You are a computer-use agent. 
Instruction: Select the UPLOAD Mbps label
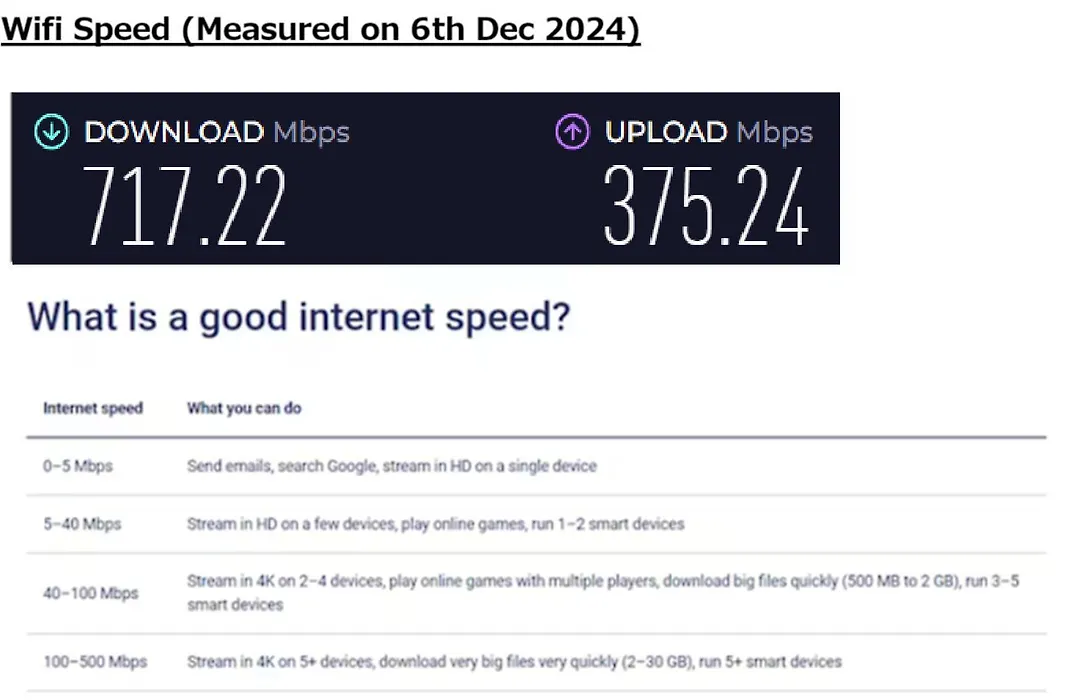(709, 132)
